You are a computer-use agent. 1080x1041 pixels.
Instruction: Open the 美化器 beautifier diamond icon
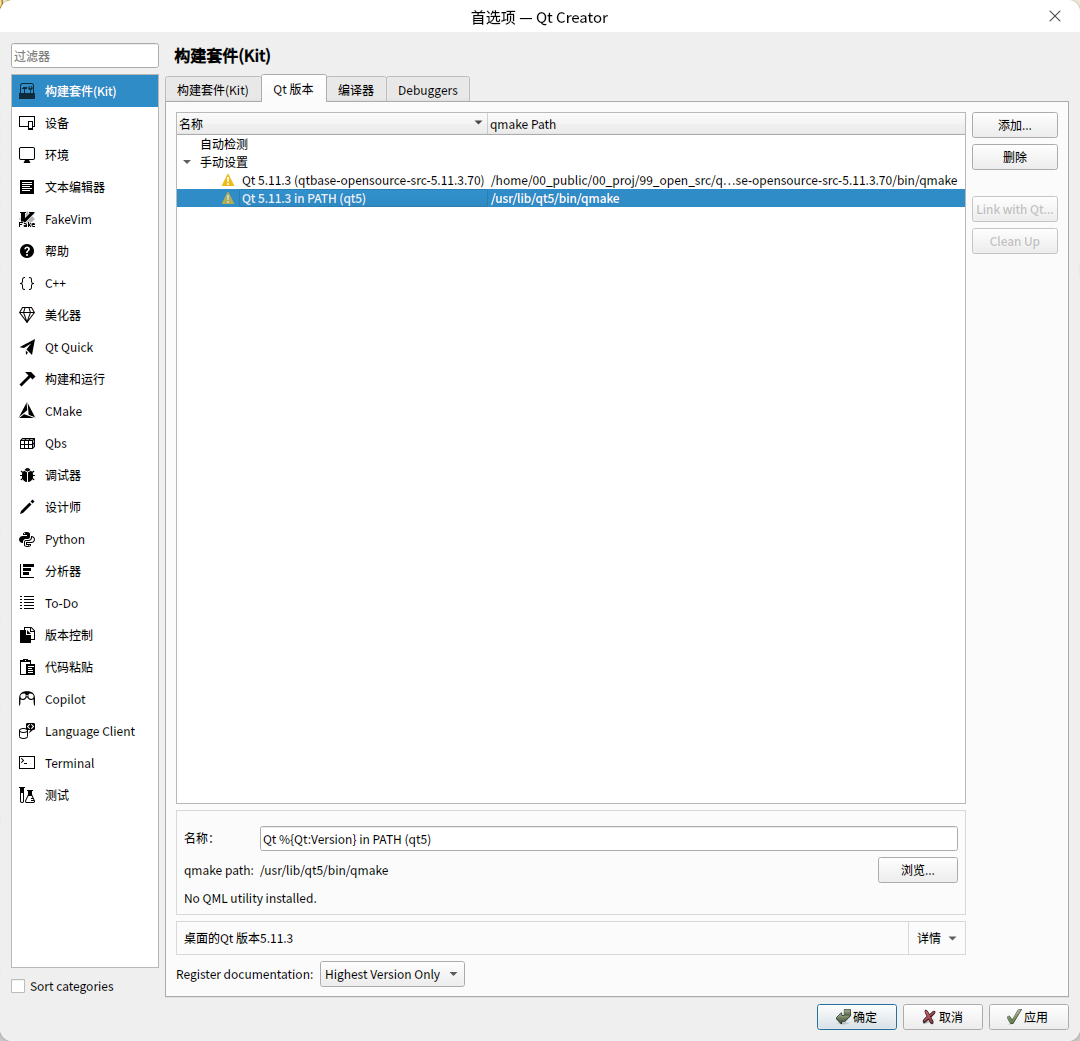click(x=27, y=315)
